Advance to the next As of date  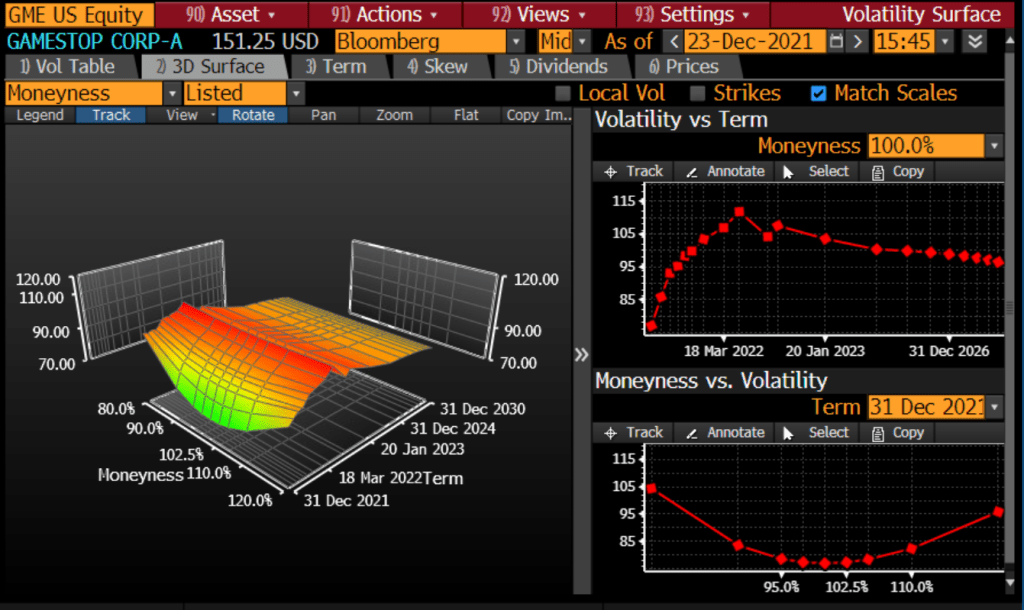coord(856,42)
